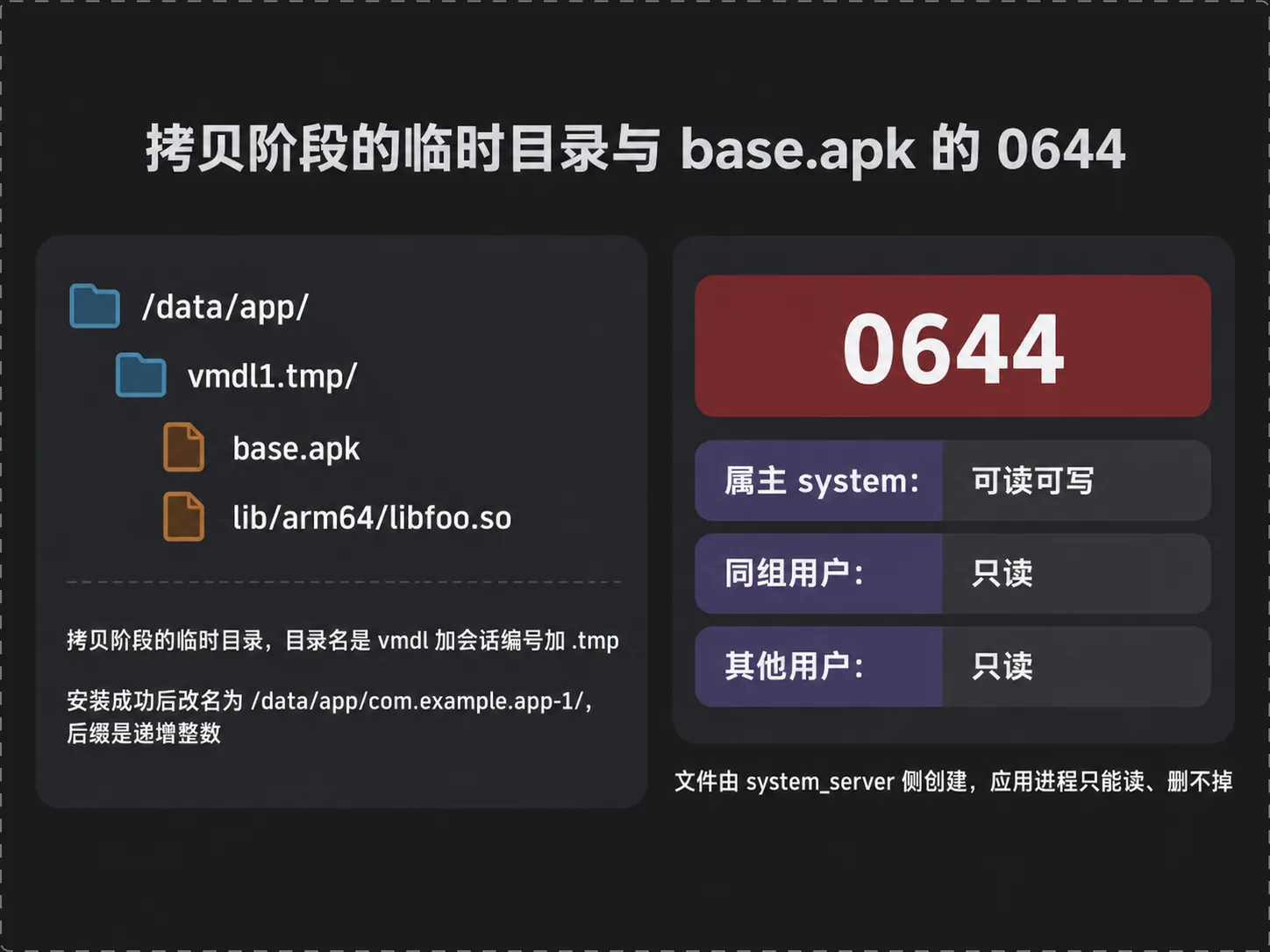The width and height of the screenshot is (1270, 952).
Task: Click the folder icon beside /data/app/
Action: click(95, 306)
